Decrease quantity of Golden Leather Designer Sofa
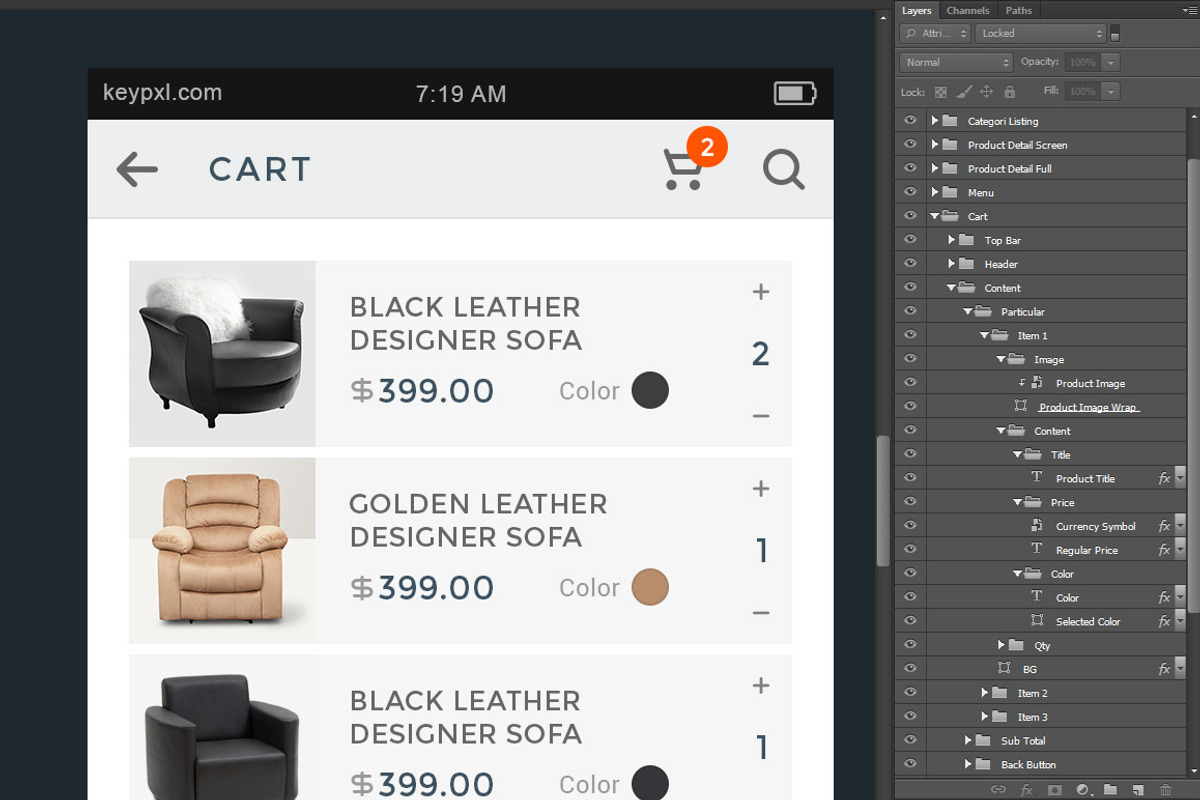The height and width of the screenshot is (800, 1200). [x=761, y=613]
